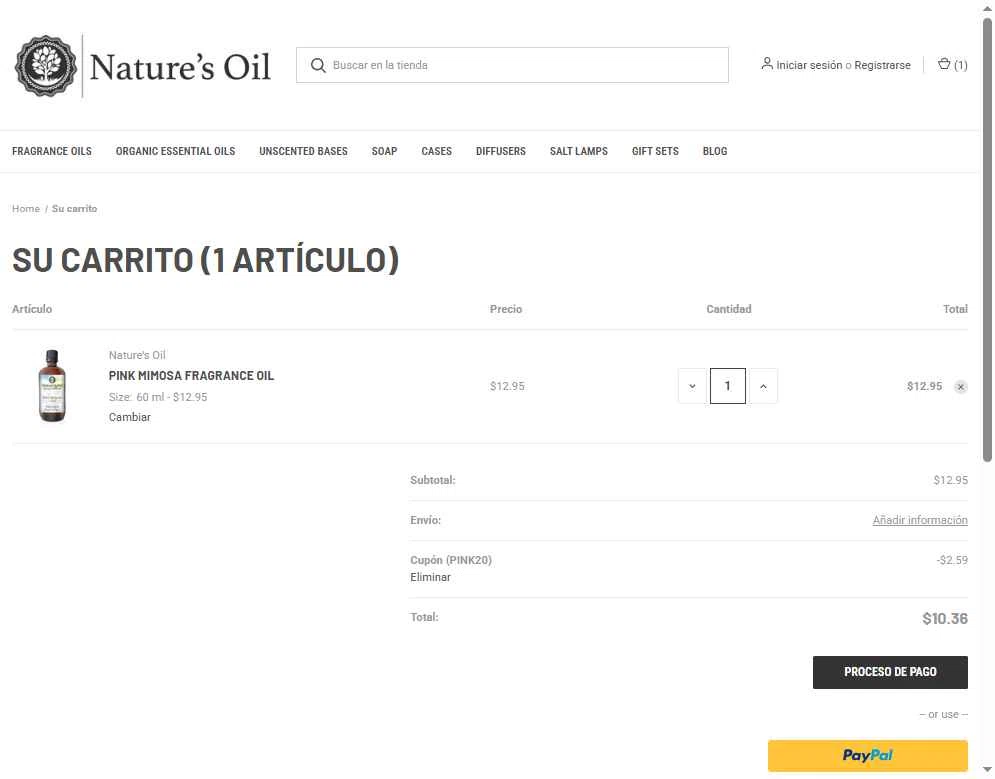995x779 pixels.
Task: Go to Home breadcrumb
Action: click(26, 209)
